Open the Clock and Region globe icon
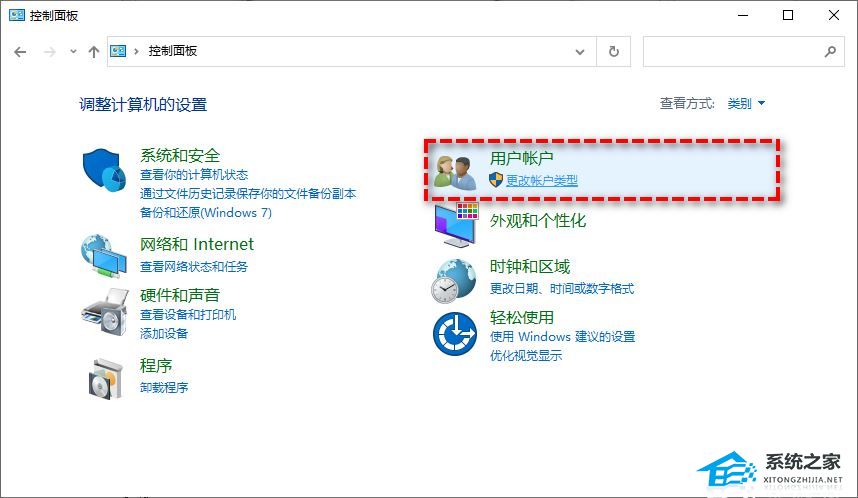 pyautogui.click(x=453, y=281)
